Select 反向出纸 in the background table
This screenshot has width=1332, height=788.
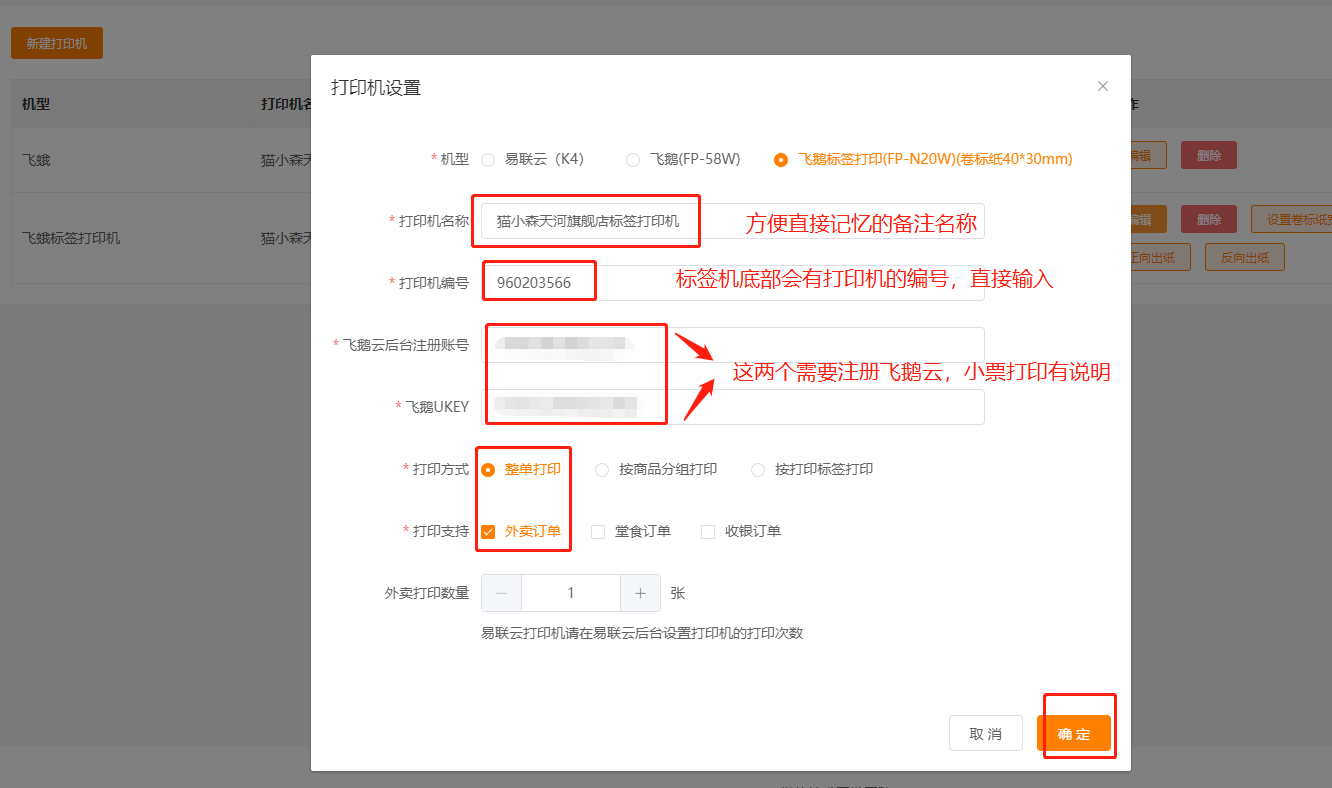coord(1244,257)
